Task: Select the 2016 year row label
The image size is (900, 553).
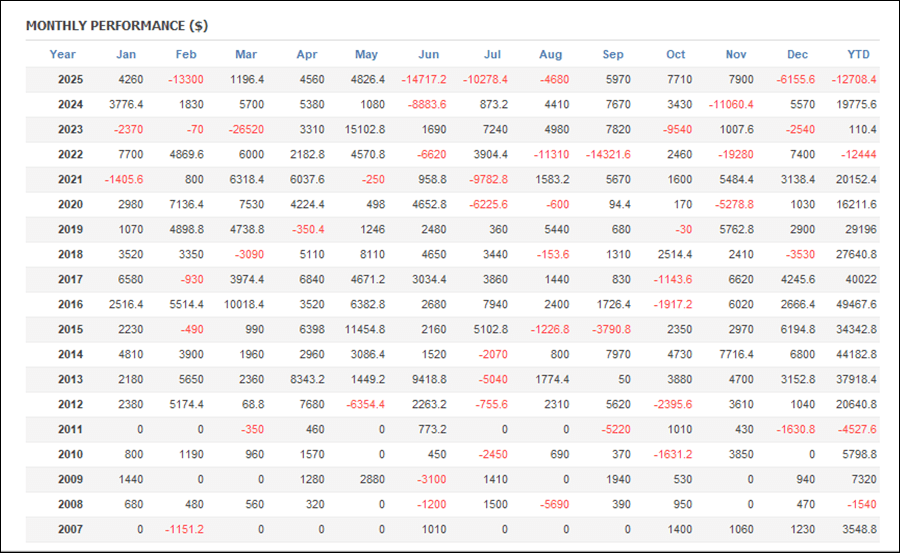Action: [70, 304]
